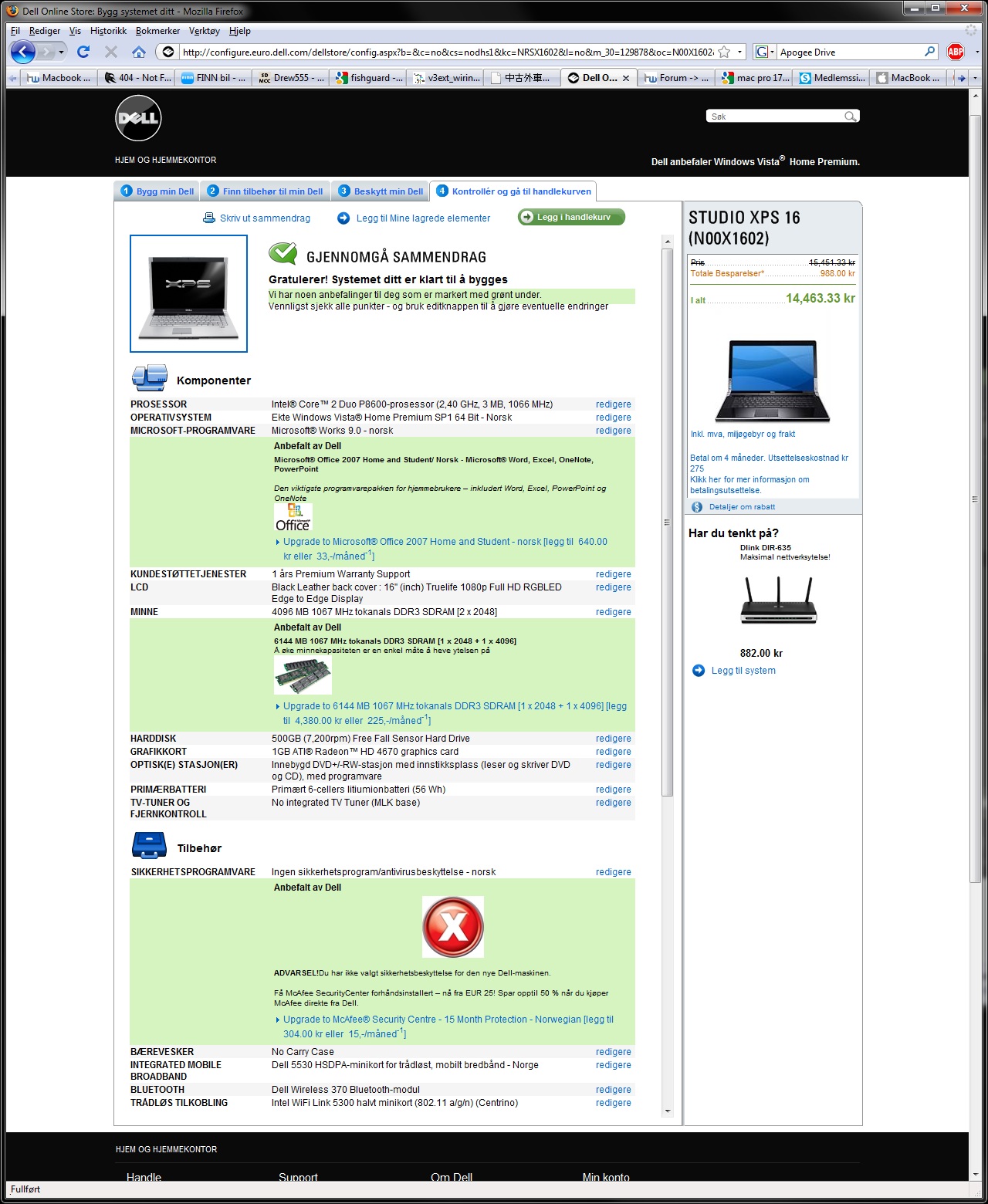Close the Dell O... browser tab
Screen dimensions: 988x1204
click(x=626, y=78)
